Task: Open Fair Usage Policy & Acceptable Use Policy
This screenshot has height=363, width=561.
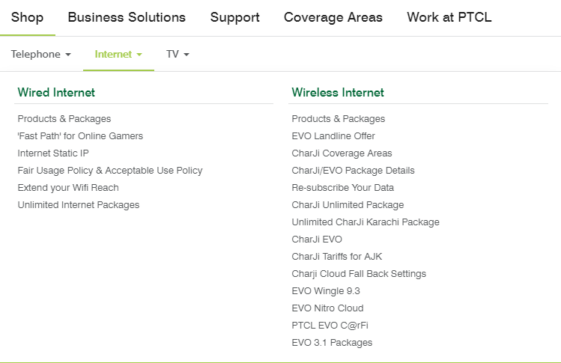Action: pos(110,170)
